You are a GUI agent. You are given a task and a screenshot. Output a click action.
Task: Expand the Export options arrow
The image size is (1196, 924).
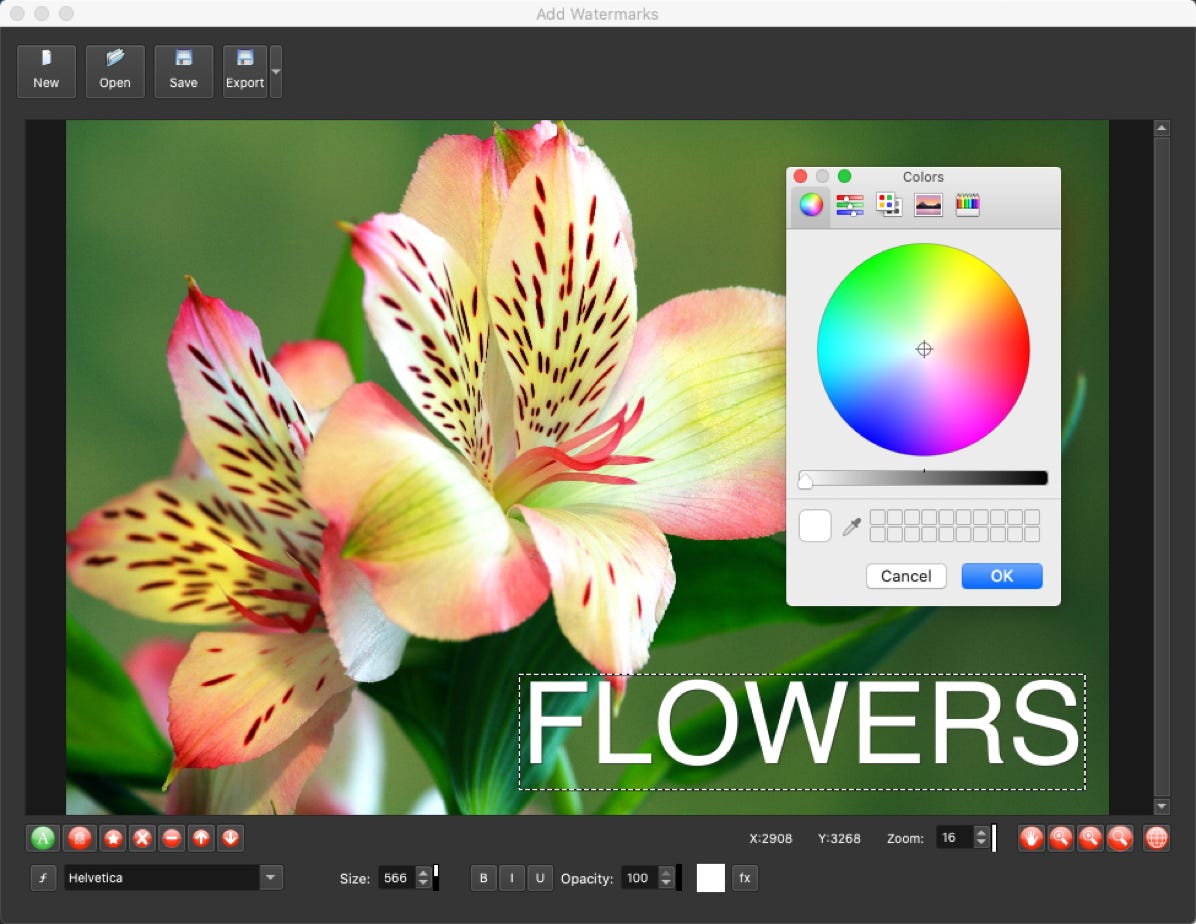(x=276, y=72)
